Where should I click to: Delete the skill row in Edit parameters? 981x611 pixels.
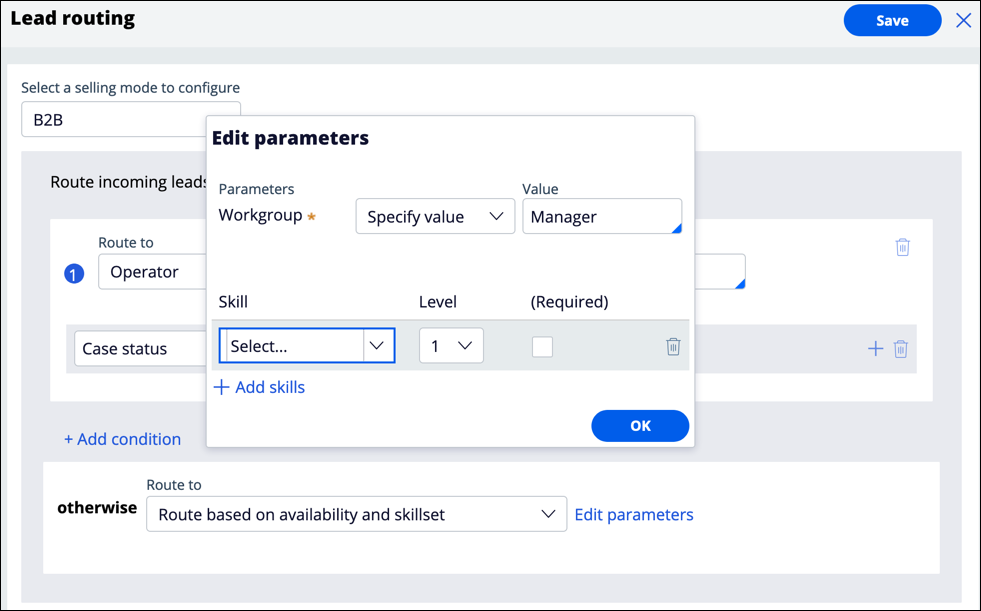(x=673, y=346)
